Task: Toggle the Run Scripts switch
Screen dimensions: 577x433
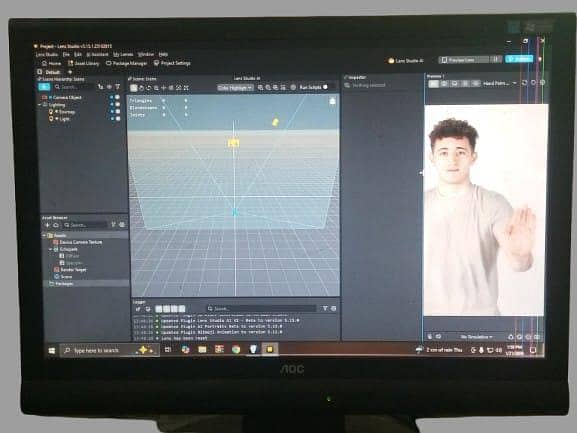Action: click(325, 87)
